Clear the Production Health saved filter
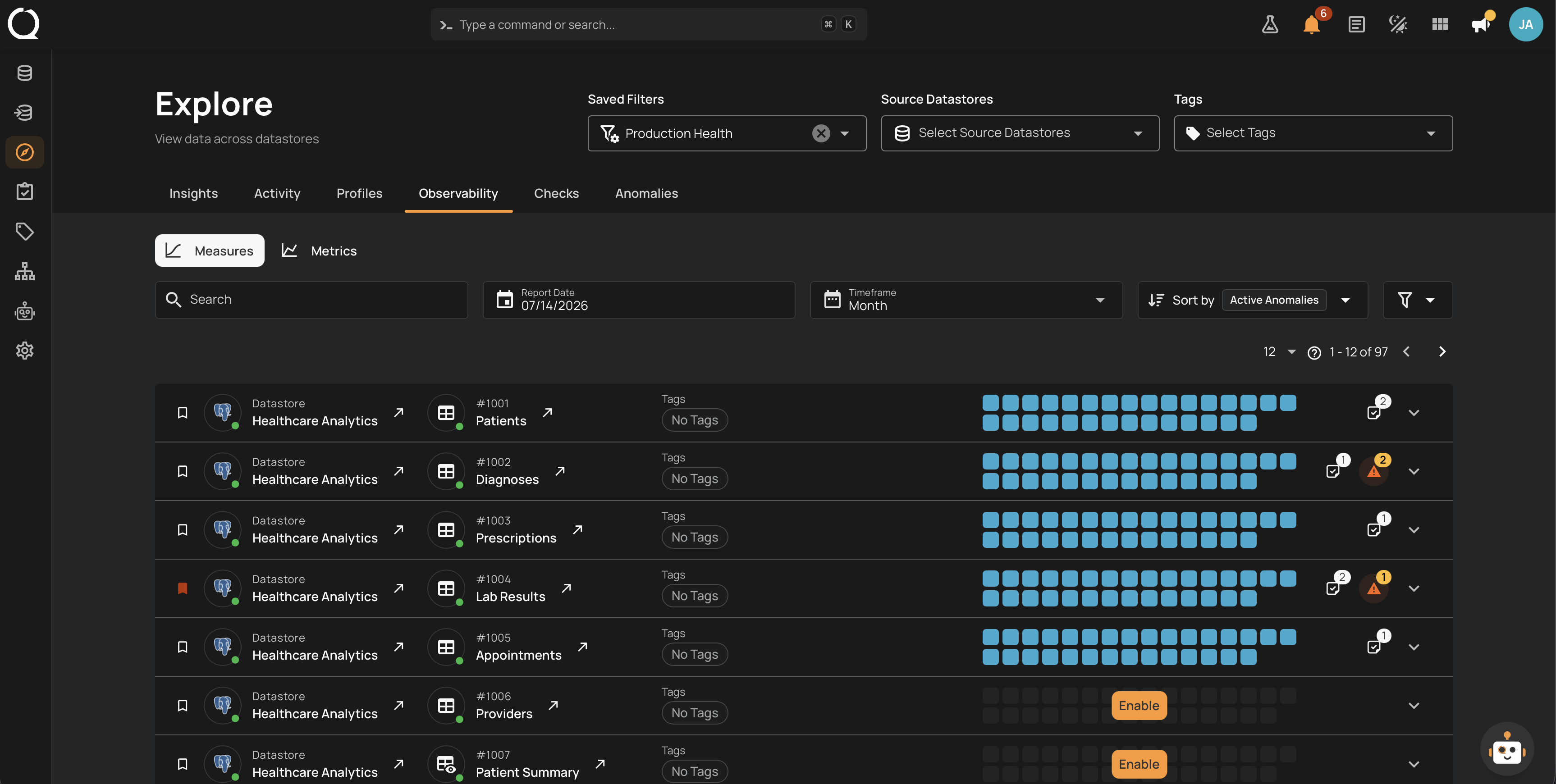The height and width of the screenshot is (784, 1556). pyautogui.click(x=821, y=133)
